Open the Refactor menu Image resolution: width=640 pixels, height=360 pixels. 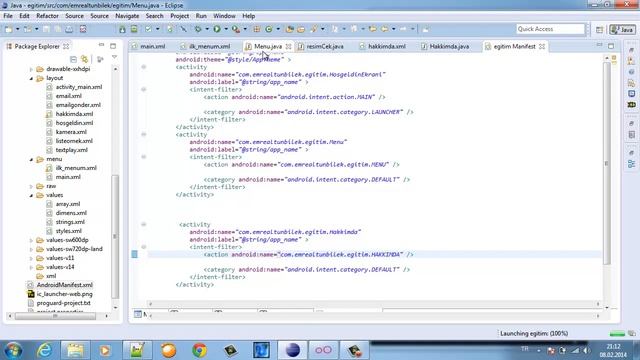coord(47,16)
